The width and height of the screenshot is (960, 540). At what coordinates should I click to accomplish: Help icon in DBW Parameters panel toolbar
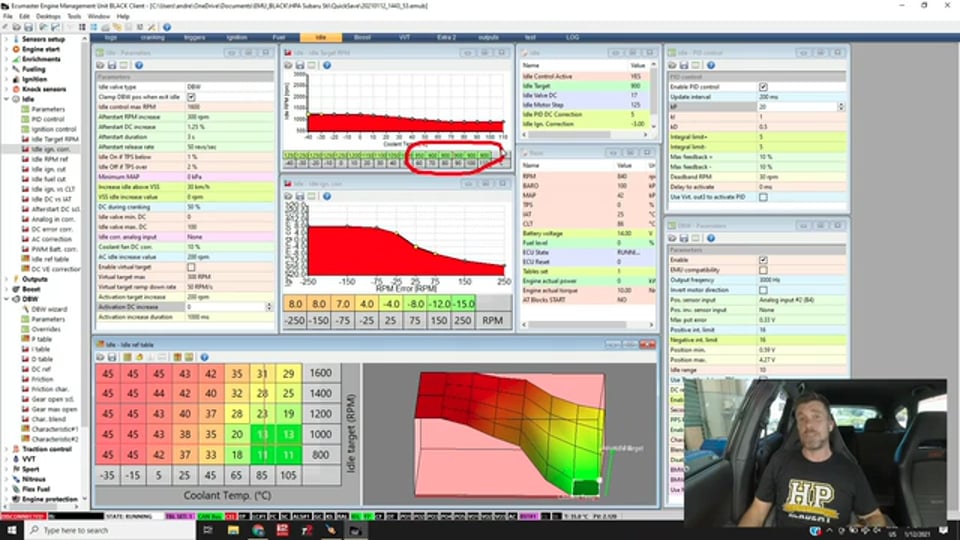(x=711, y=238)
